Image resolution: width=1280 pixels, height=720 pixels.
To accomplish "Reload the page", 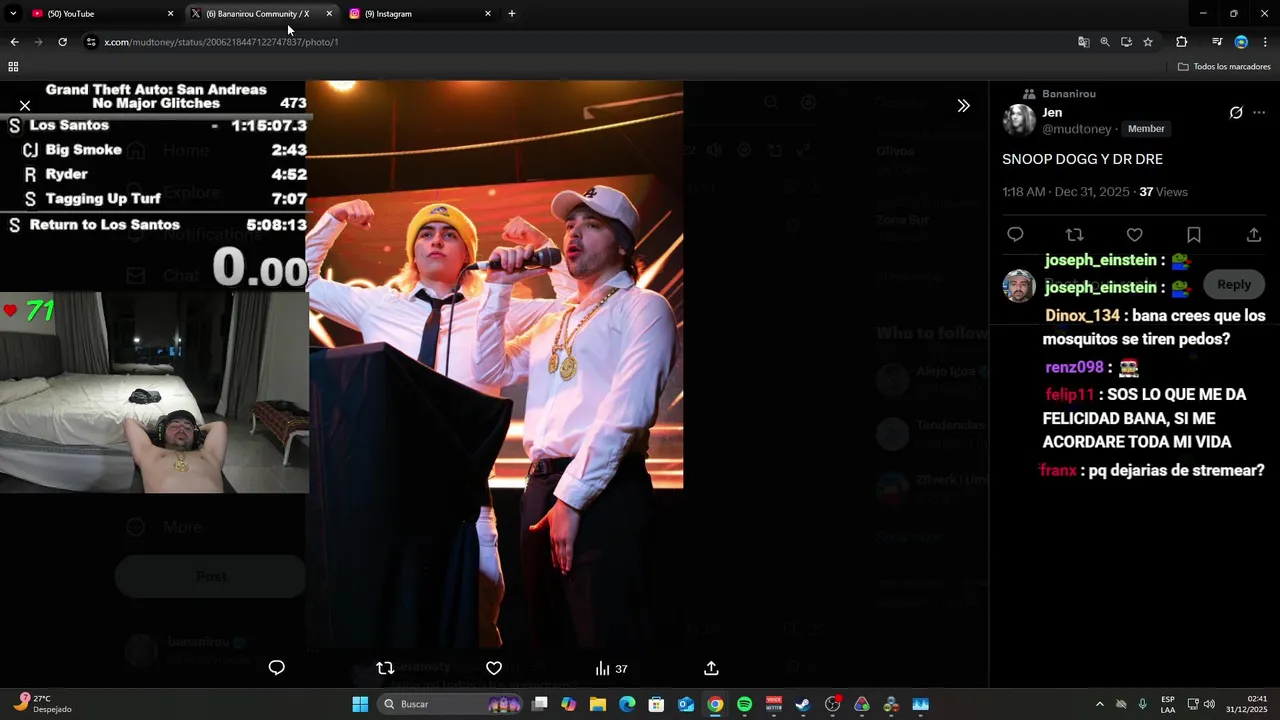I will [62, 42].
